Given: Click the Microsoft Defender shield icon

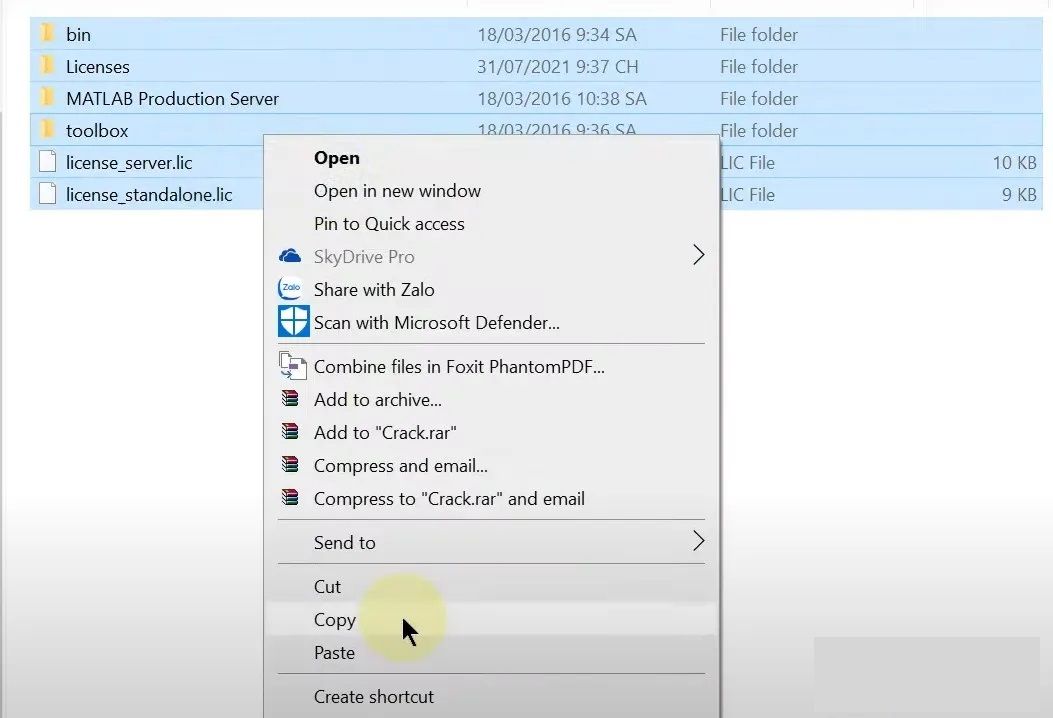Looking at the screenshot, I should click(x=293, y=322).
